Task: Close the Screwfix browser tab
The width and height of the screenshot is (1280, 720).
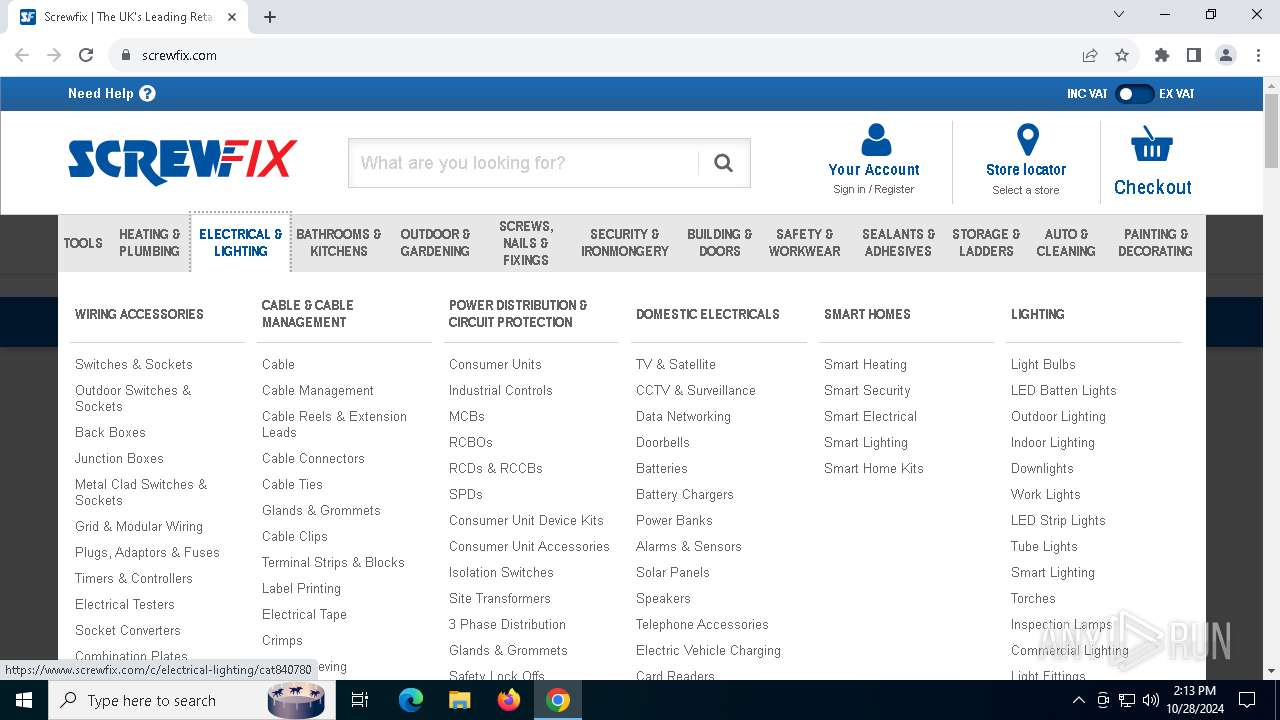Action: pyautogui.click(x=232, y=17)
